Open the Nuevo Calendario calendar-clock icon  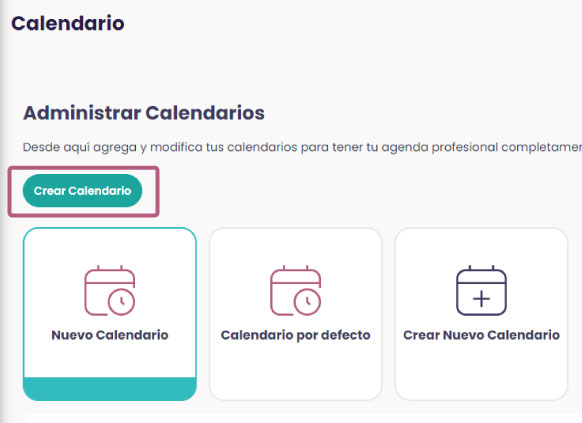point(110,291)
